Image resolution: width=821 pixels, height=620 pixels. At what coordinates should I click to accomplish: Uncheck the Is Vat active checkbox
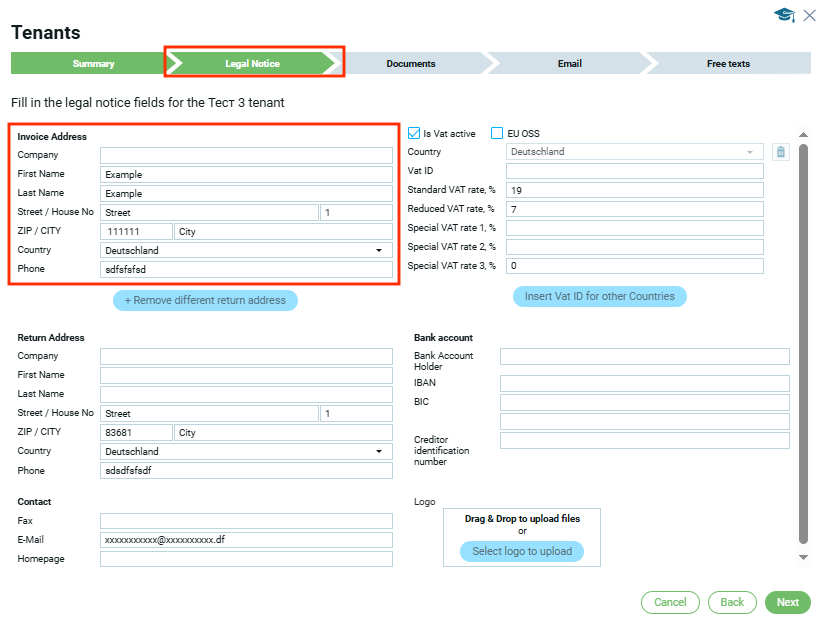point(415,133)
